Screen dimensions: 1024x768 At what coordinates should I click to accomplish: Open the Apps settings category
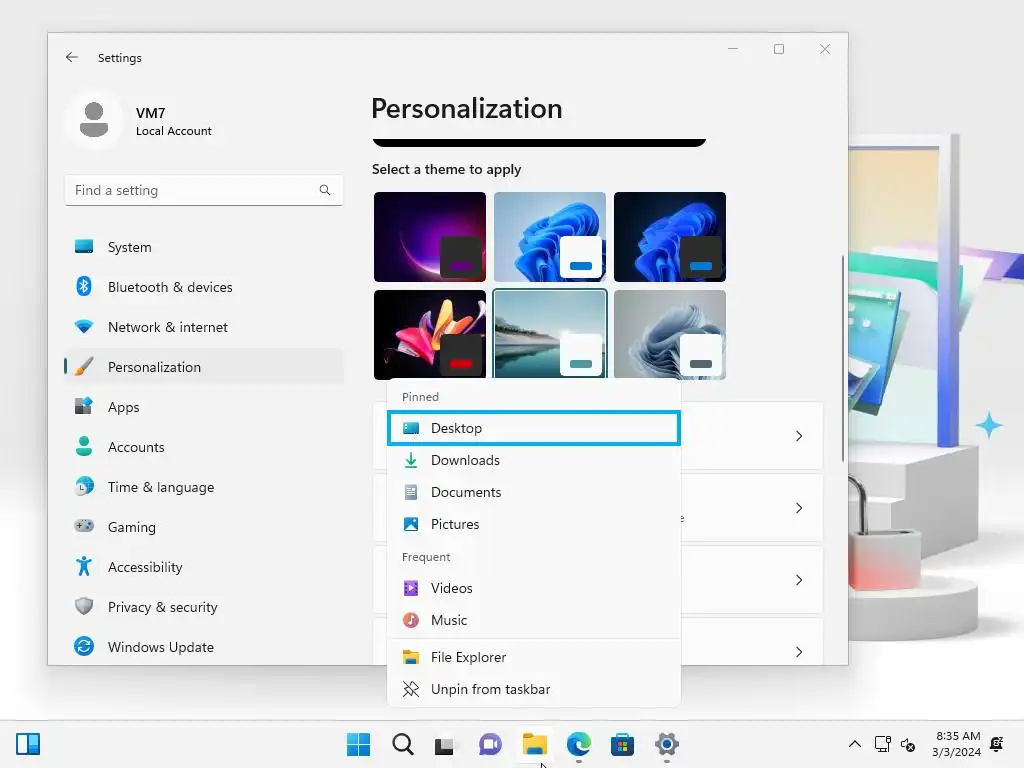tap(204, 407)
